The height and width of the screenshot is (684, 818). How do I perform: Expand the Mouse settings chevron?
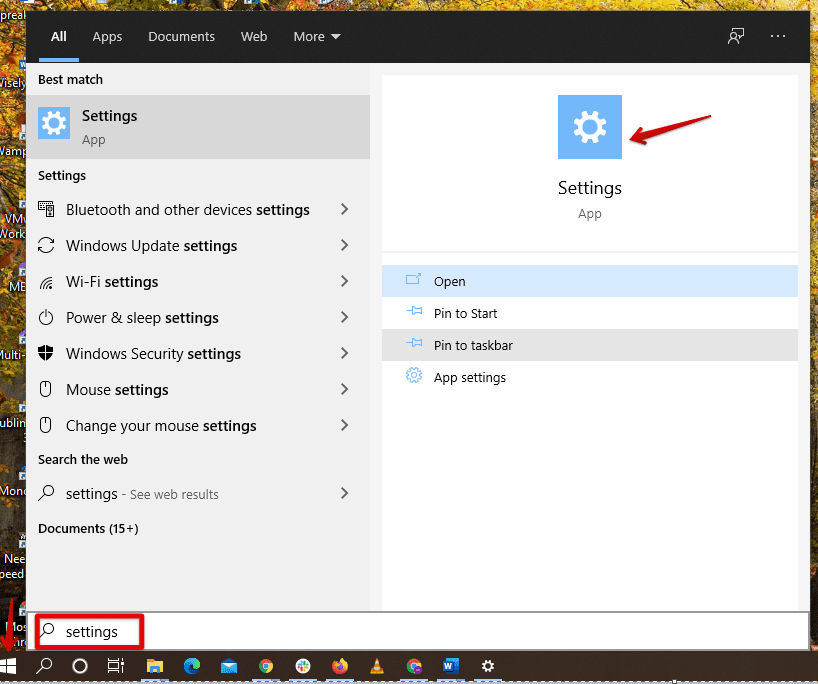[344, 389]
